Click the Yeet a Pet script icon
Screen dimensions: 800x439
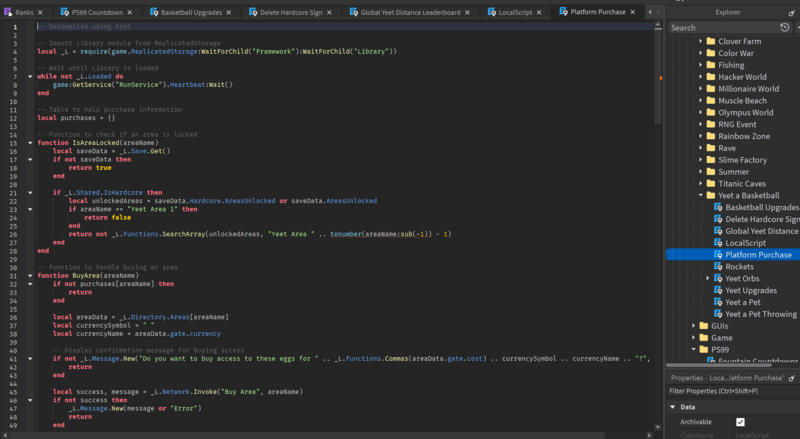coord(717,302)
